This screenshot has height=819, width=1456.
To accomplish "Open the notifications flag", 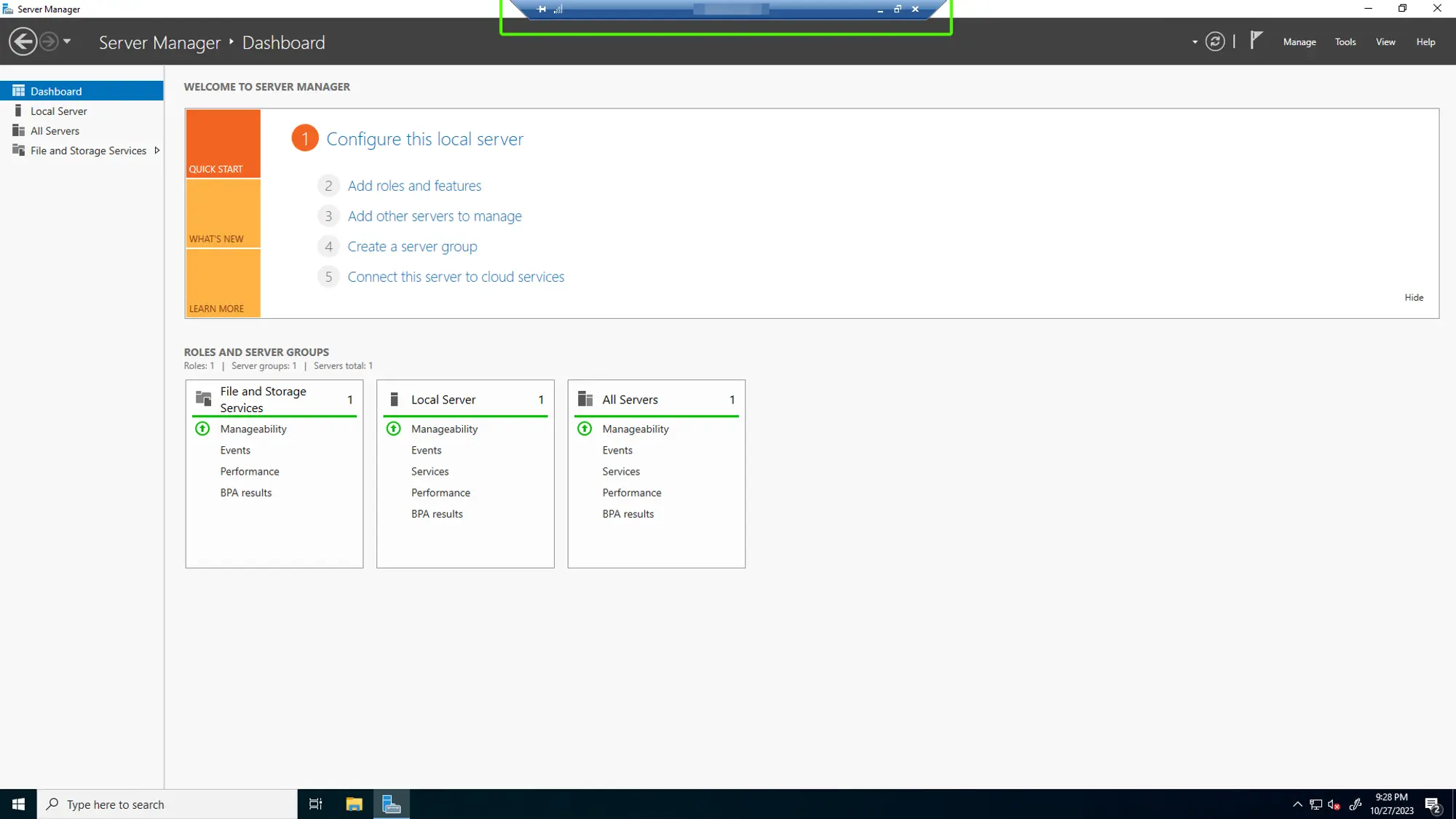I will [1255, 40].
